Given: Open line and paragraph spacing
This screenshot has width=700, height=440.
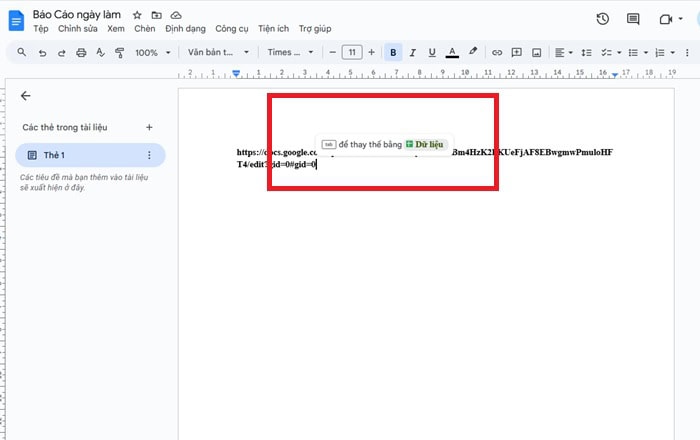Looking at the screenshot, I should click(x=586, y=53).
